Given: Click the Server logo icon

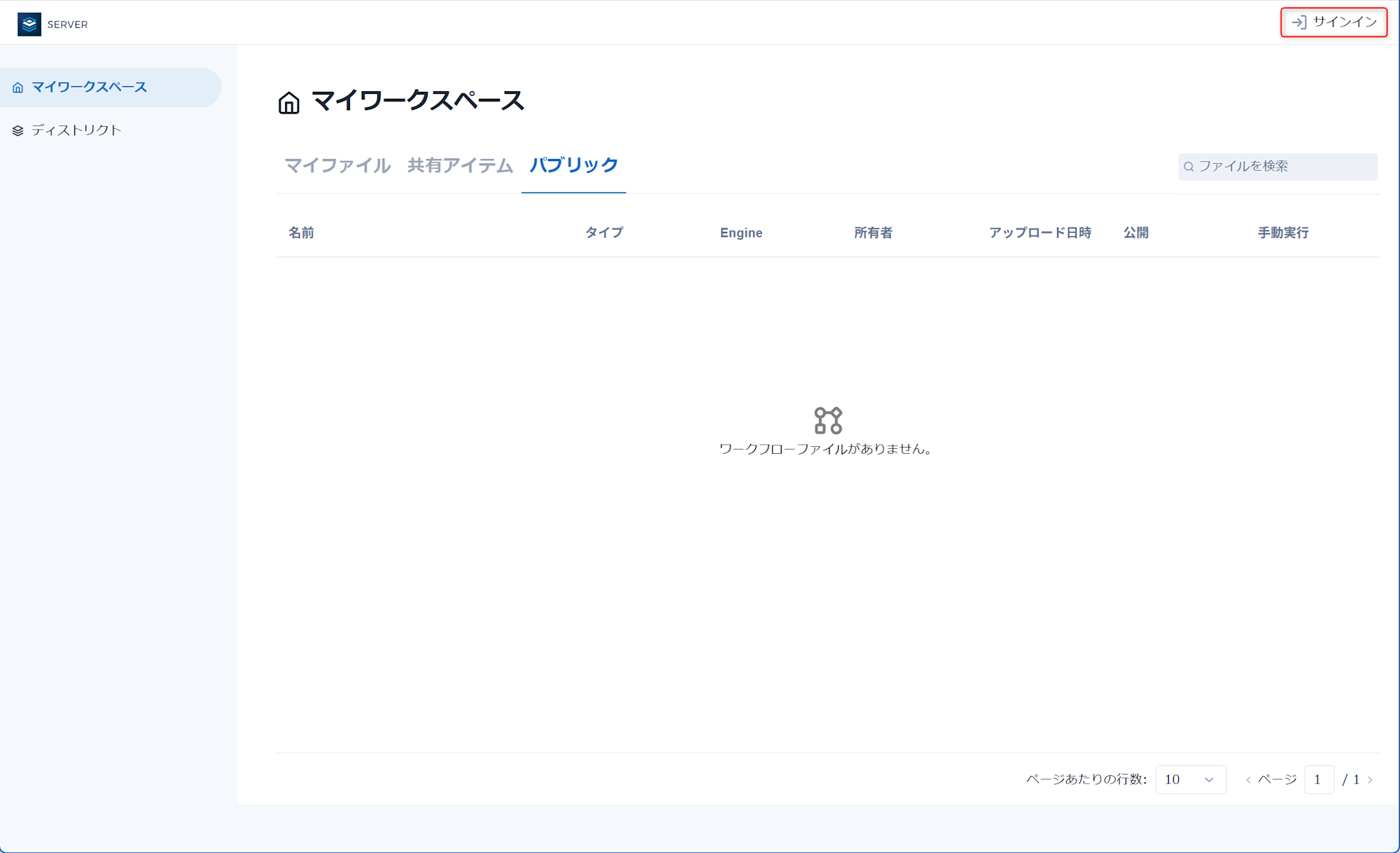Looking at the screenshot, I should [29, 24].
